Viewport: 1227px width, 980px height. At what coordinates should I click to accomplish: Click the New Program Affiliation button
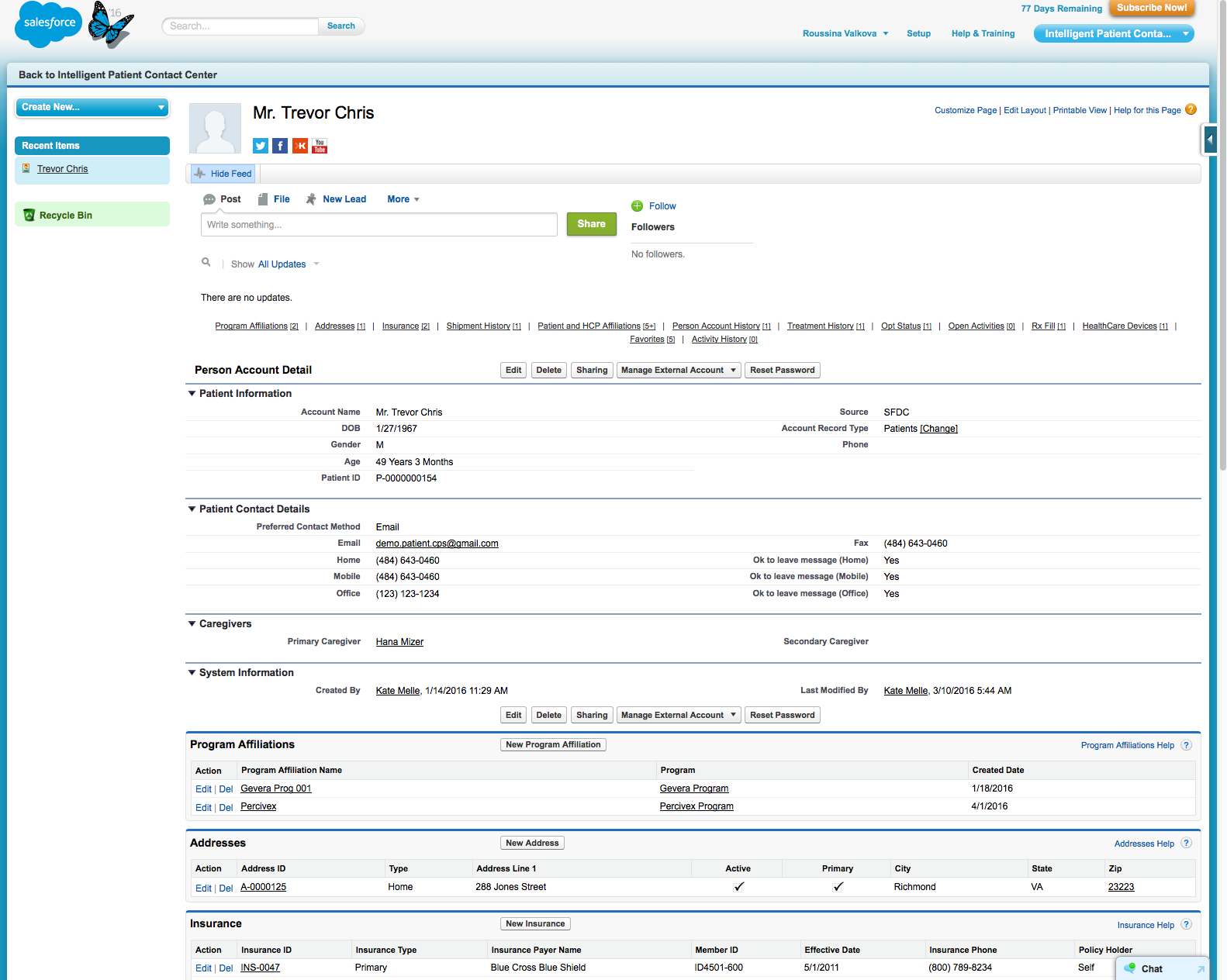click(x=553, y=744)
